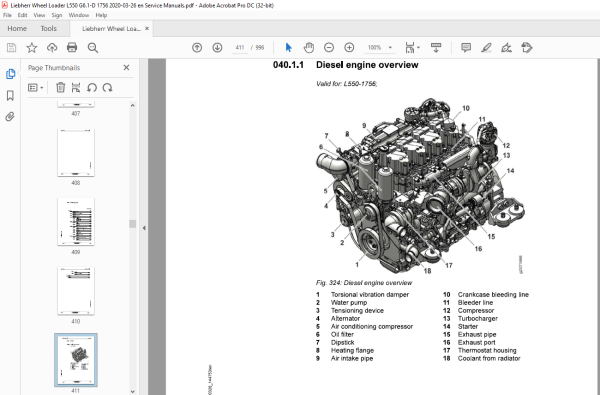The width and height of the screenshot is (600, 395).
Task: Go to next page arrow
Action: 217,47
